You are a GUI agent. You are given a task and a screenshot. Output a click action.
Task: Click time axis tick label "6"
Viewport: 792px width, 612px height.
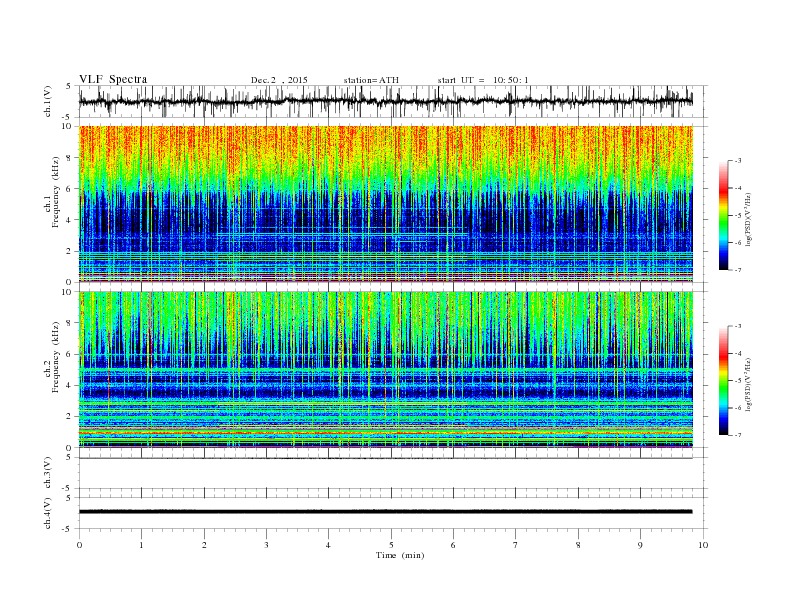pos(453,545)
